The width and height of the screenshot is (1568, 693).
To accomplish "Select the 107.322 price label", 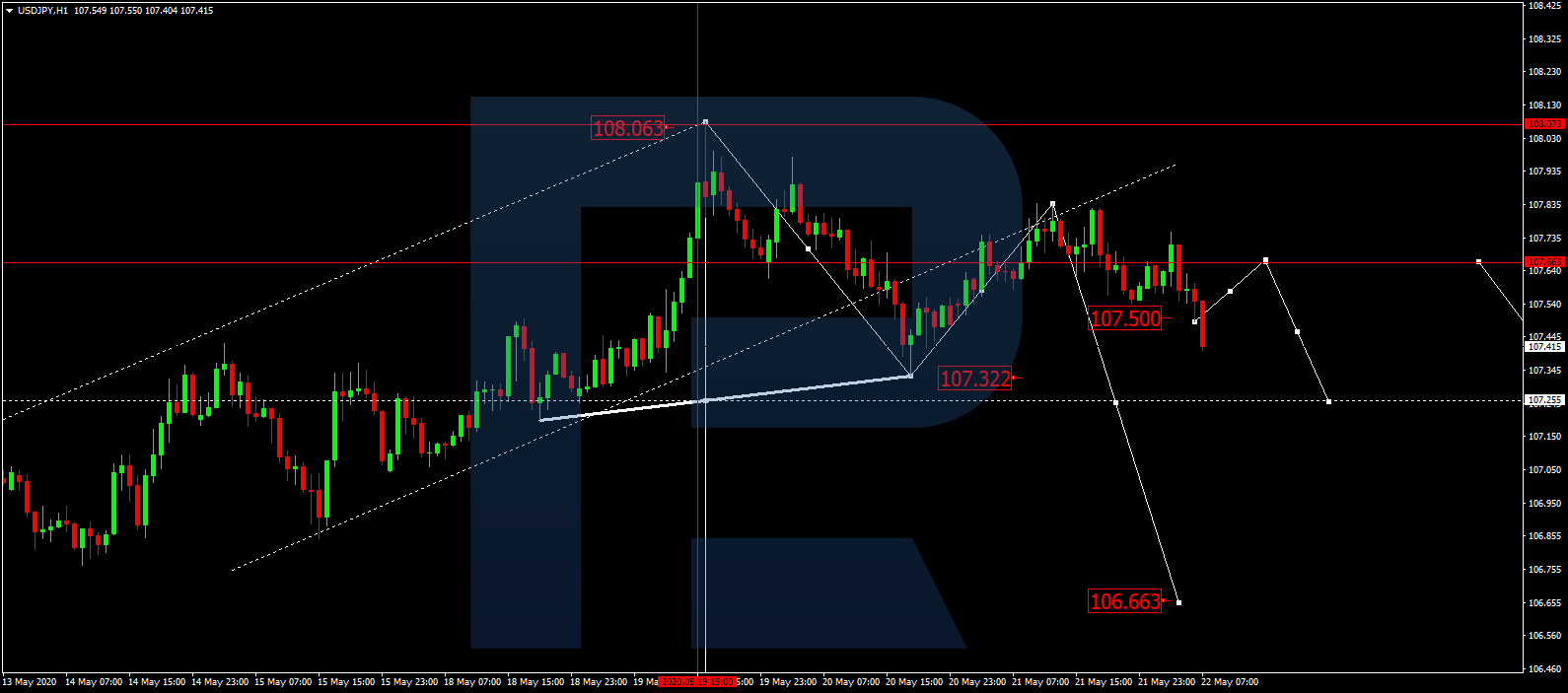I will [975, 379].
